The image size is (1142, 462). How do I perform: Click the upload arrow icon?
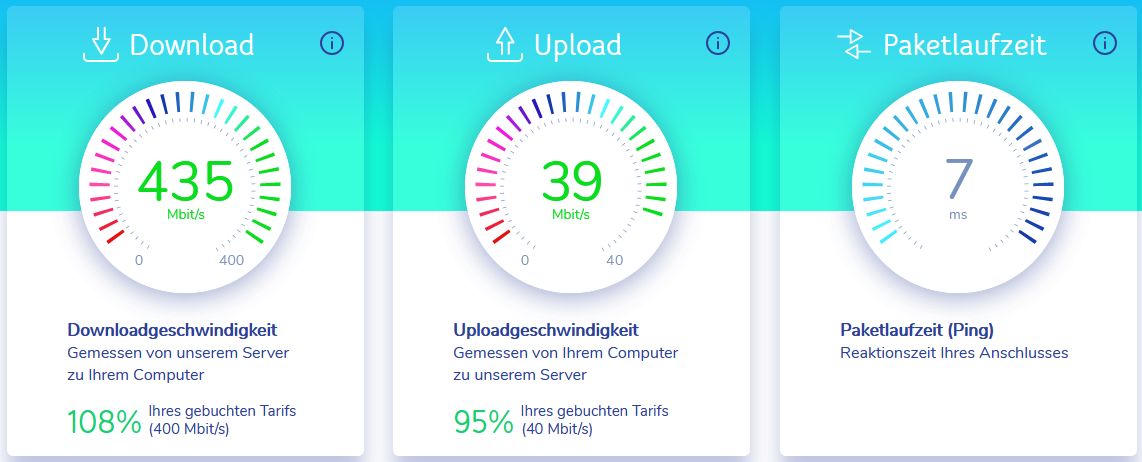coord(505,45)
